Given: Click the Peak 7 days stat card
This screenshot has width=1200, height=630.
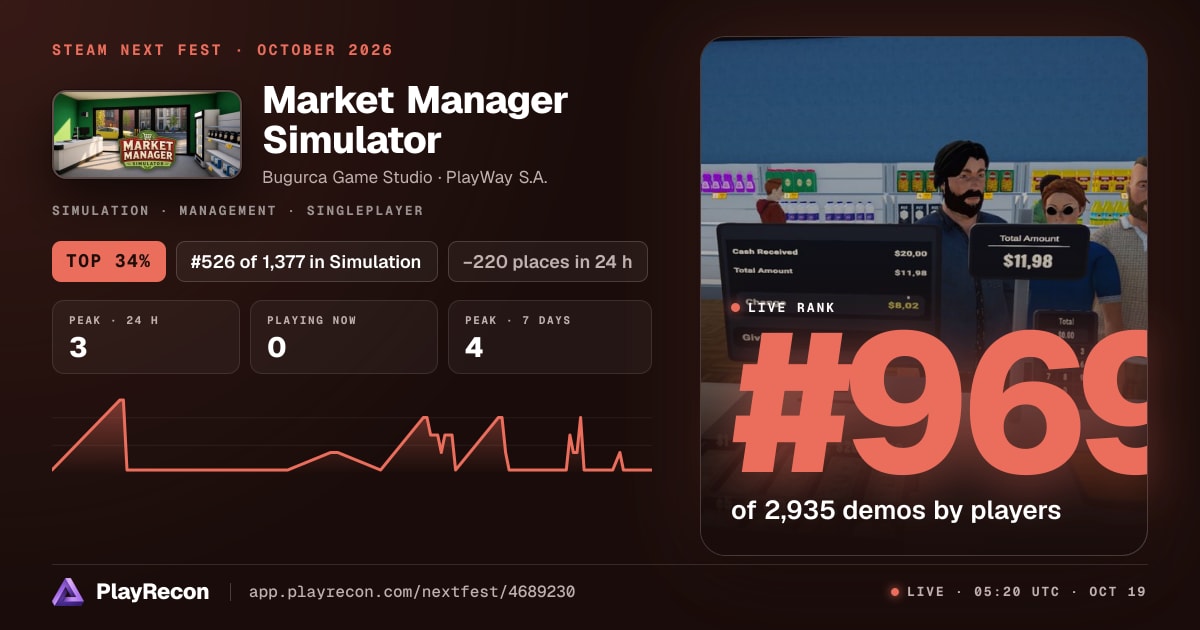Looking at the screenshot, I should (550, 337).
